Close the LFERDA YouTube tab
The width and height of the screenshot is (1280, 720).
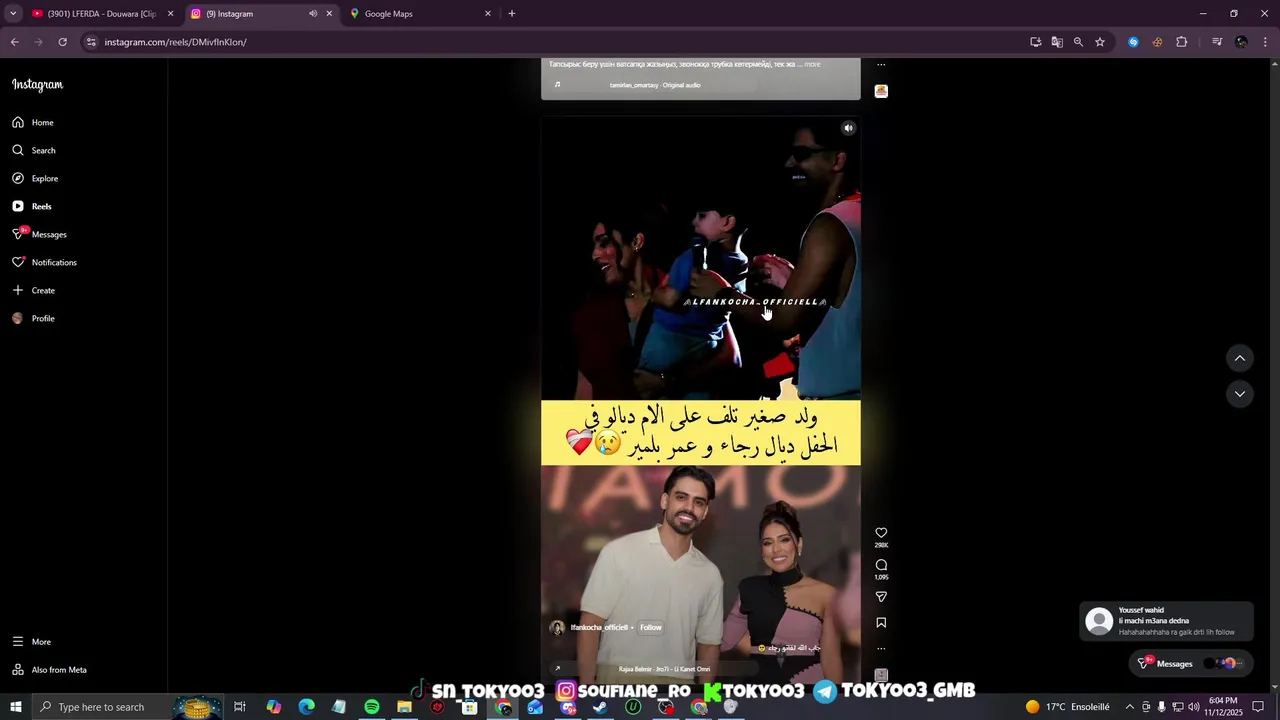point(170,14)
